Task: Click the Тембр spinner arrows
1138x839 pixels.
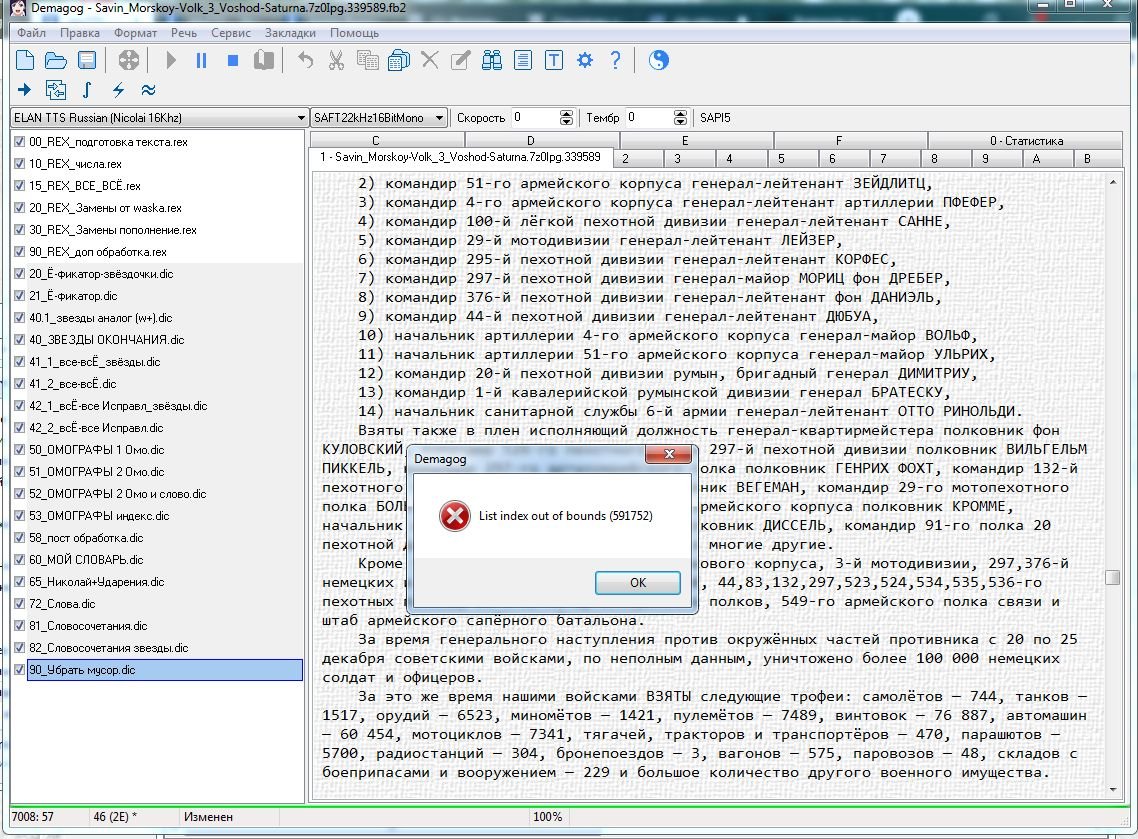Action: (680, 118)
